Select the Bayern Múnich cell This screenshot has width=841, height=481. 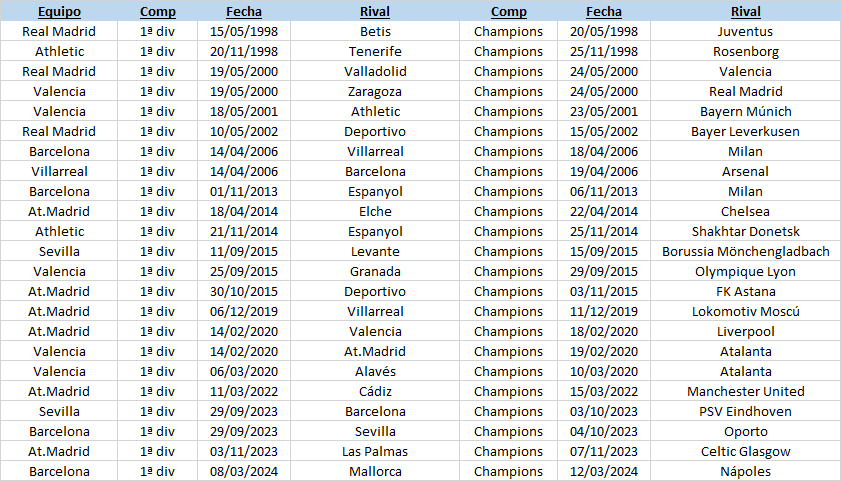pos(745,111)
